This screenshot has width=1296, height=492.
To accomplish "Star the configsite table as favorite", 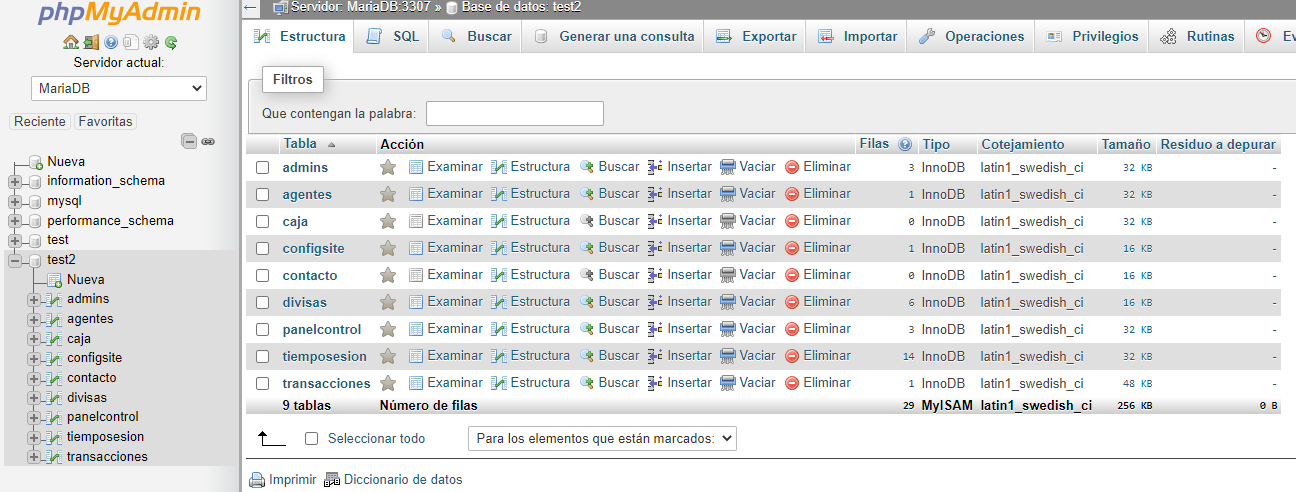I will pyautogui.click(x=388, y=248).
